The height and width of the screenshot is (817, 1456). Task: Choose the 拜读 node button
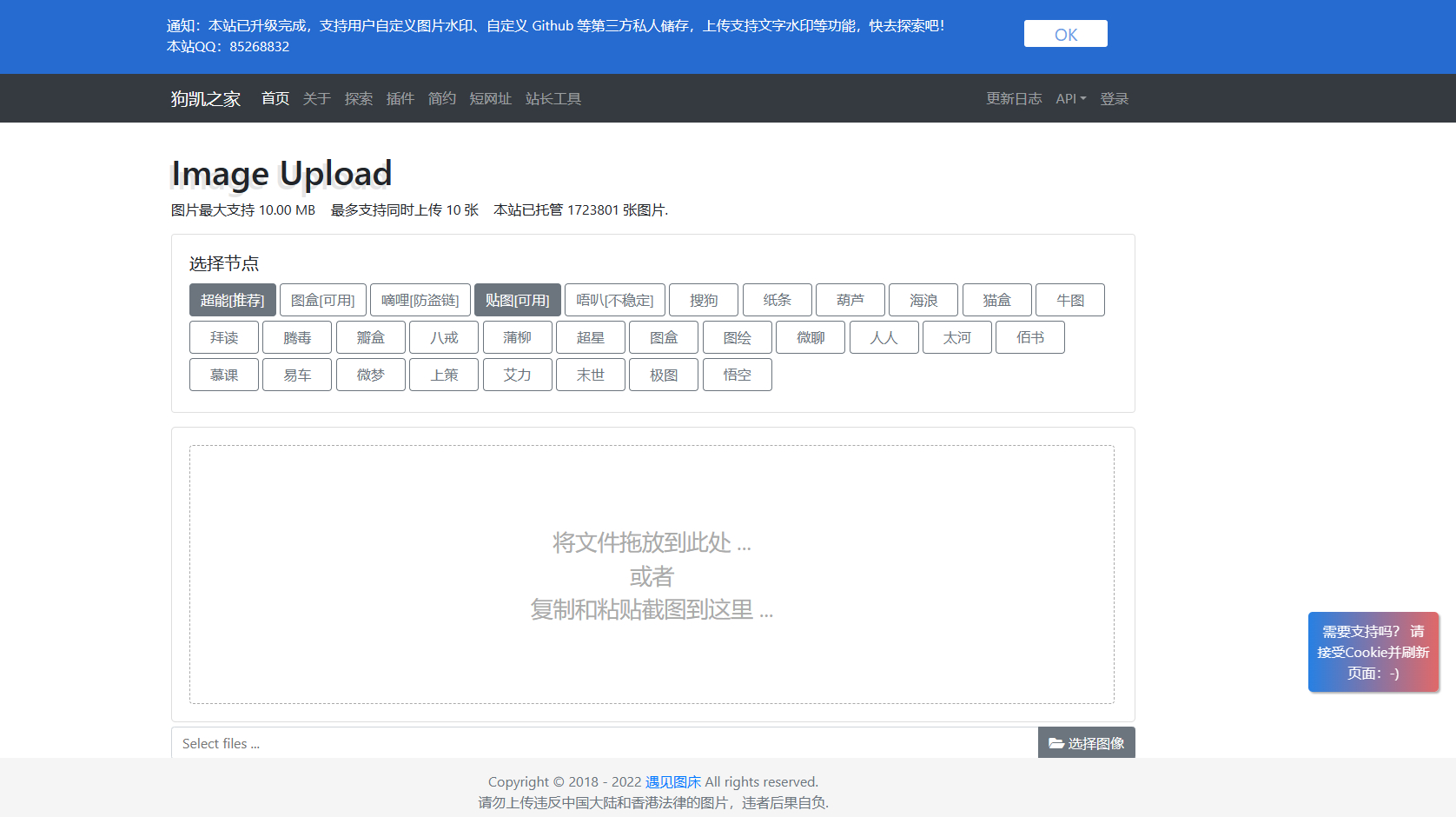click(x=224, y=337)
